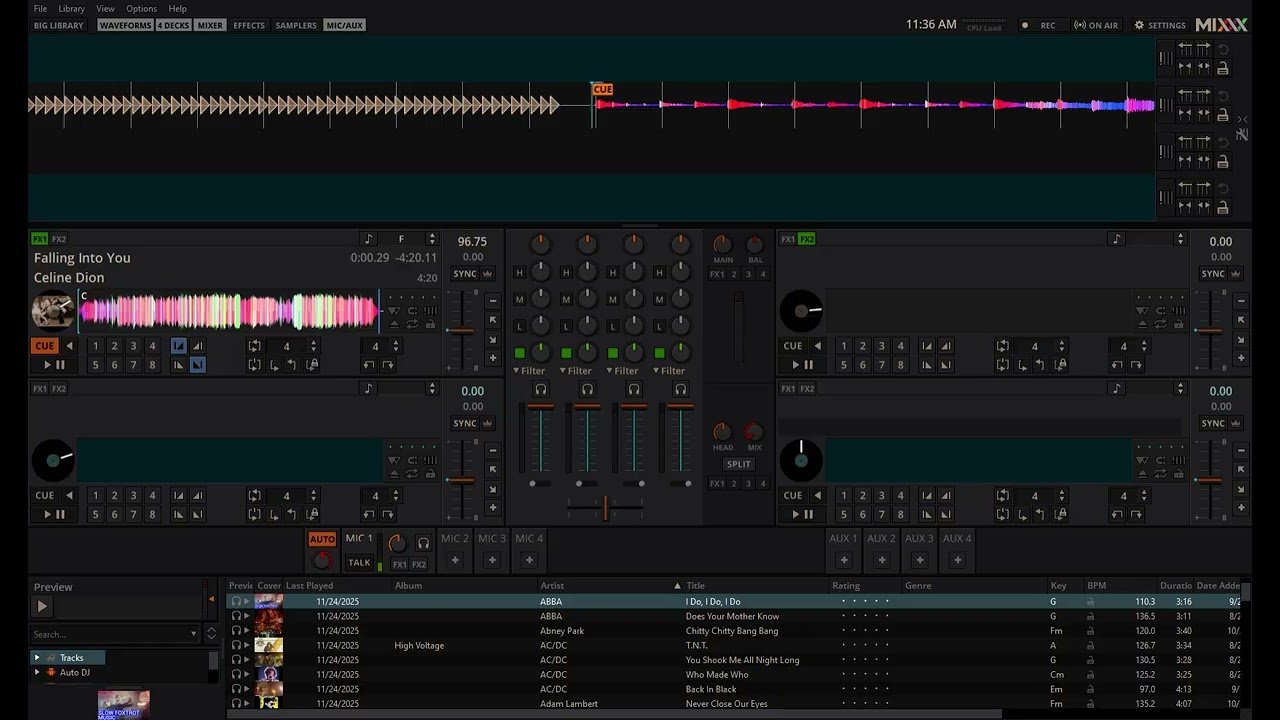The height and width of the screenshot is (720, 1280).
Task: Toggle the REC recording button
Action: pos(1039,25)
